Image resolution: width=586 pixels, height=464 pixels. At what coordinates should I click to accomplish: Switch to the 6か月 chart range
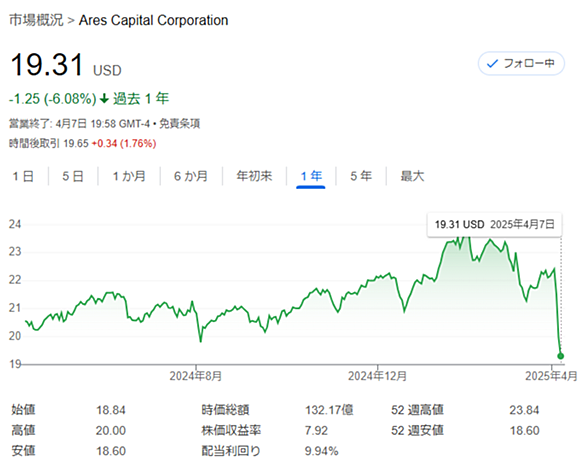[x=191, y=176]
